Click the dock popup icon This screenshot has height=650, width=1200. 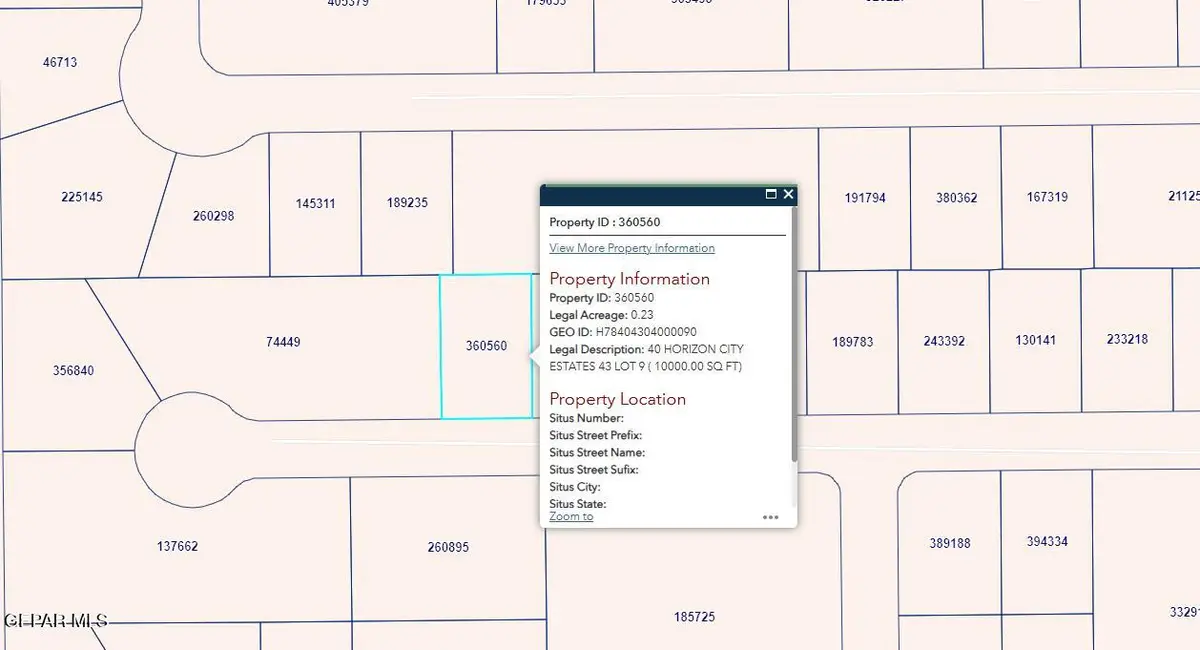[769, 195]
